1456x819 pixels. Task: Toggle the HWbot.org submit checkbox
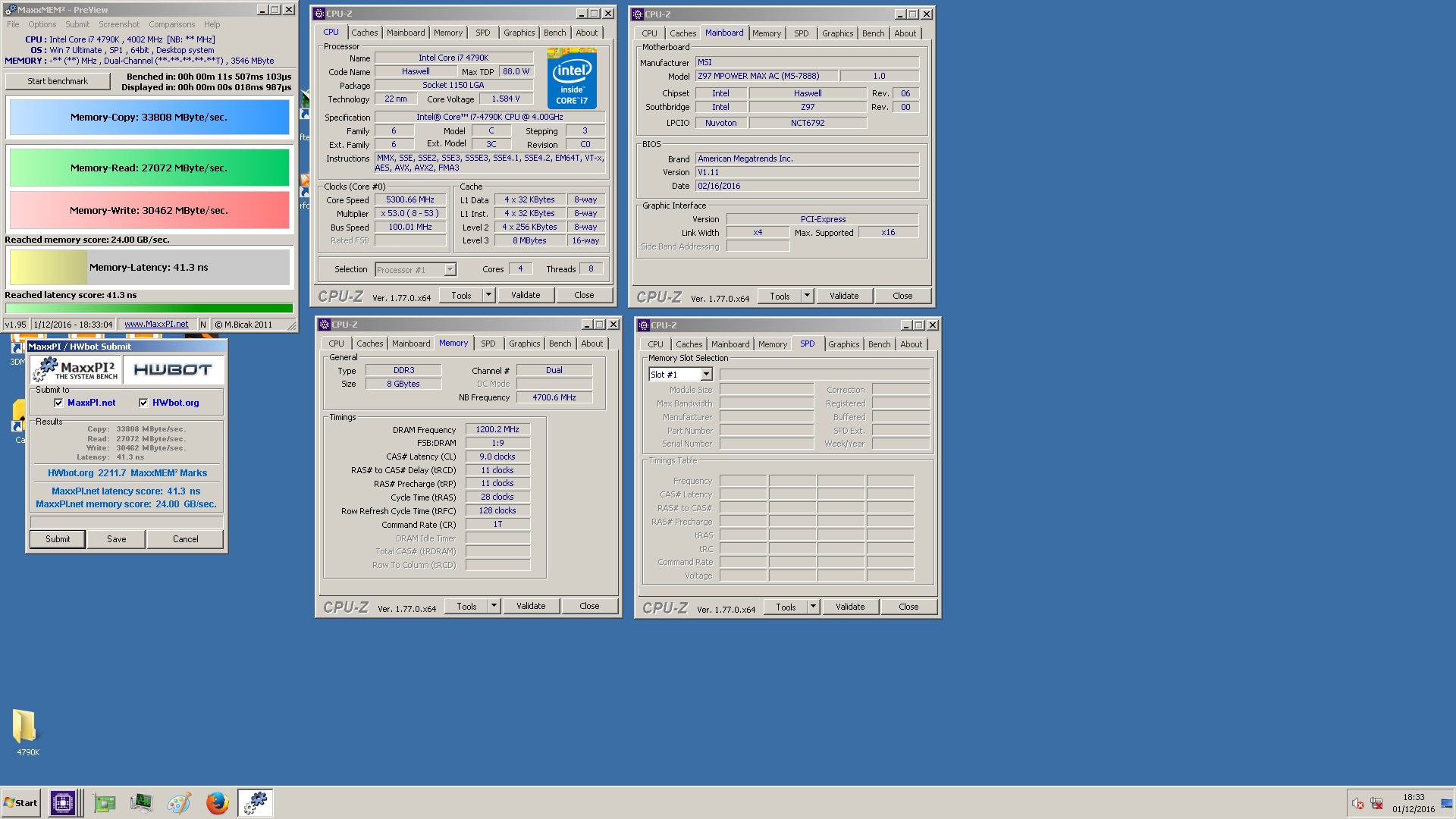[143, 403]
